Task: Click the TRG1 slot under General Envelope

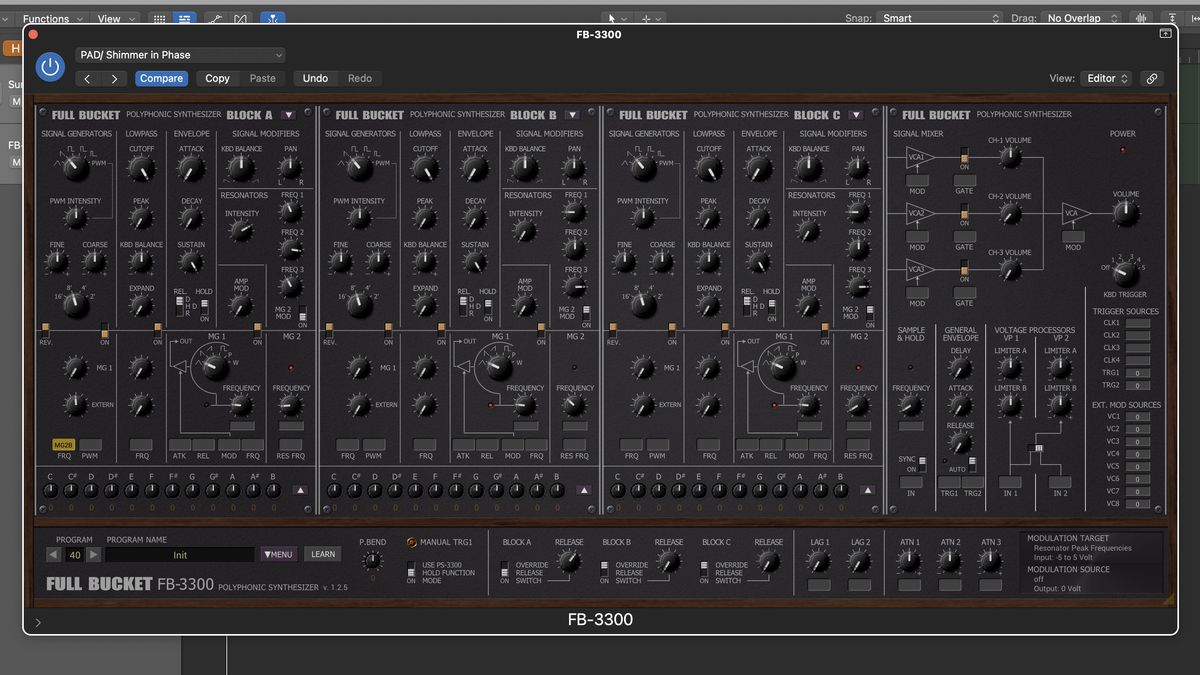Action: (949, 481)
